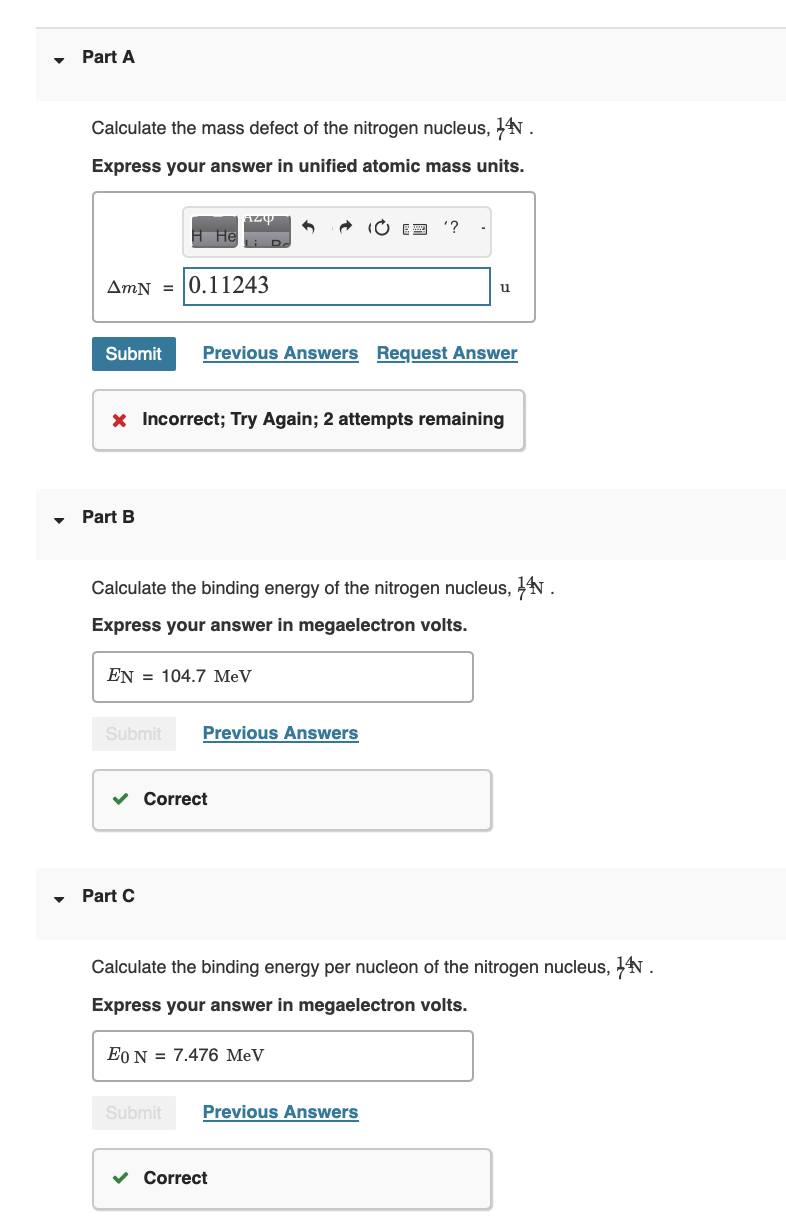Viewport: 786px width, 1222px height.
Task: Open Previous Answers for Part A
Action: click(x=280, y=353)
